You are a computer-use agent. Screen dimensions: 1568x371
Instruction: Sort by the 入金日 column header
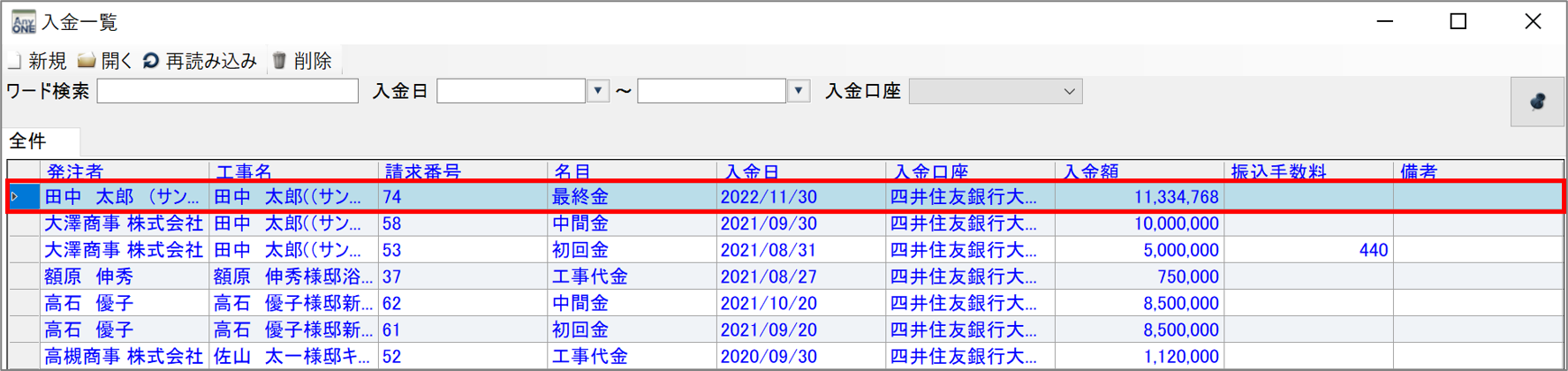[752, 171]
